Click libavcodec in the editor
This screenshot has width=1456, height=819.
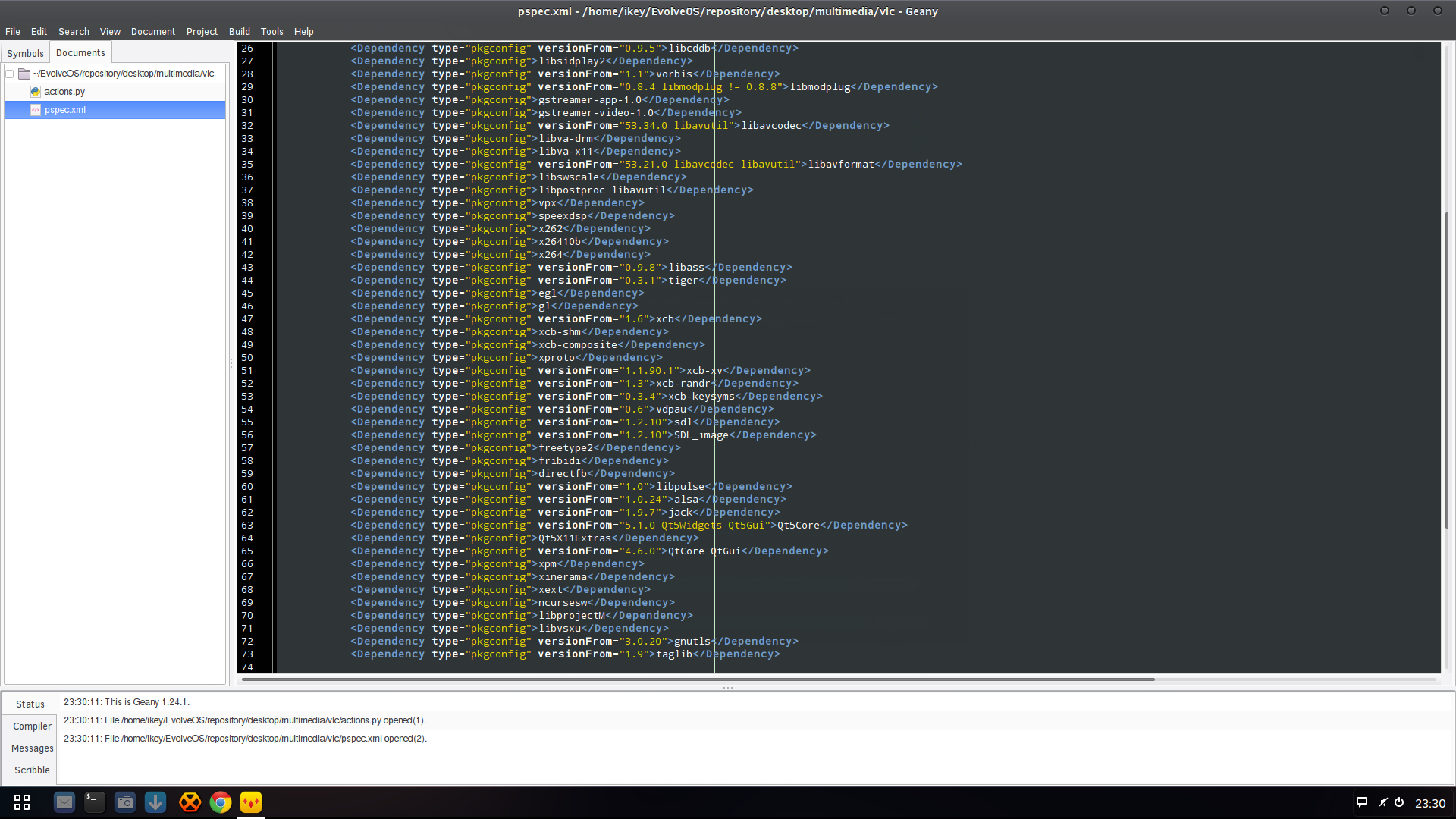point(771,126)
